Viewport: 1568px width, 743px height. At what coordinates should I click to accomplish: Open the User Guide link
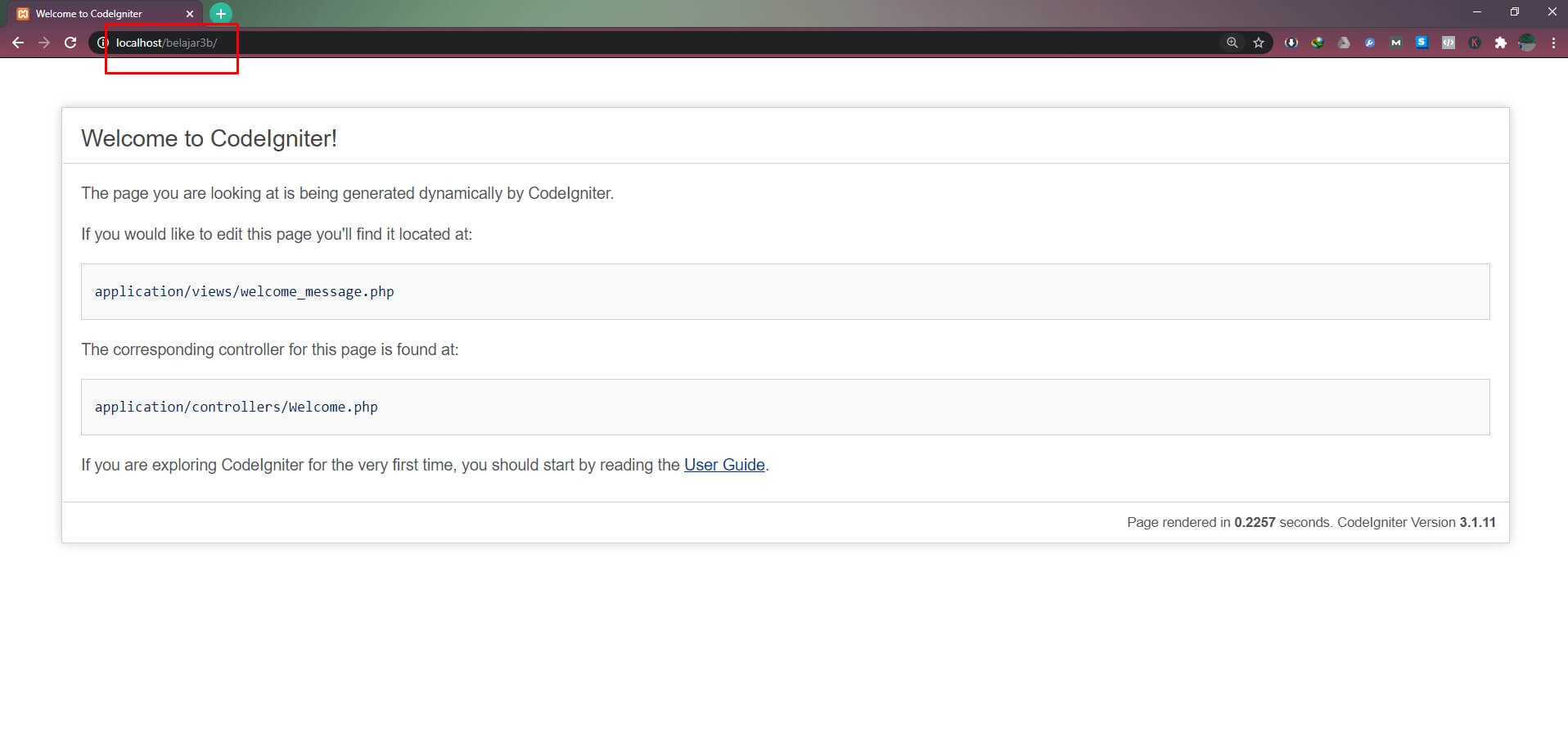[724, 465]
